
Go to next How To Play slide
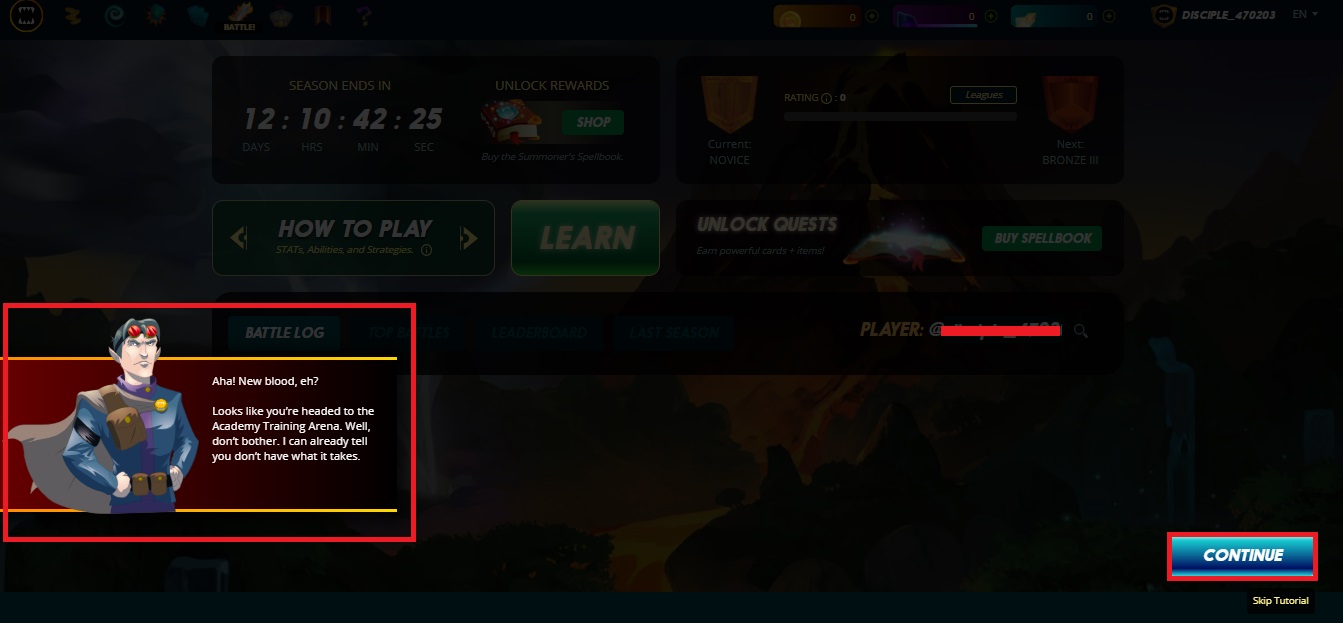[469, 238]
